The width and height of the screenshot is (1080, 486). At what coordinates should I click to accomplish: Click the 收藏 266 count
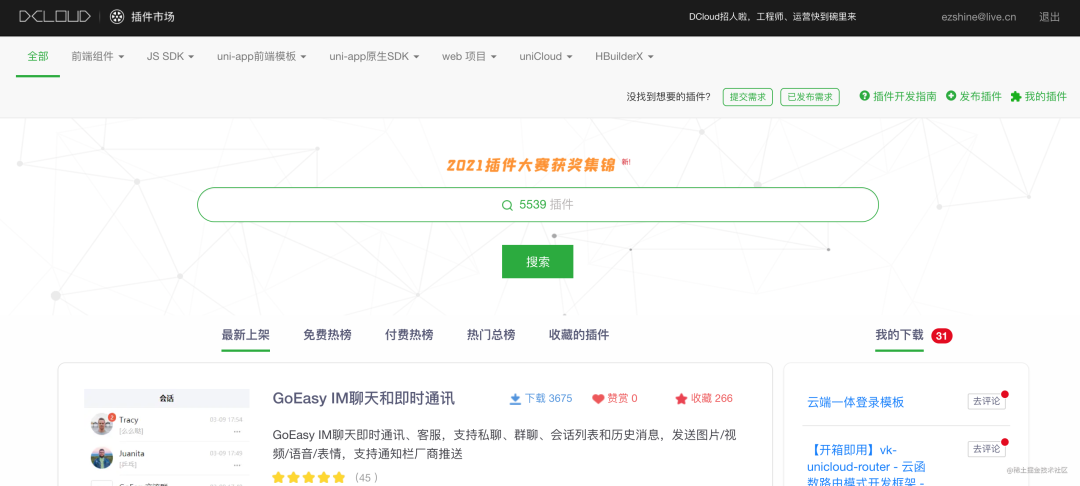tap(712, 399)
